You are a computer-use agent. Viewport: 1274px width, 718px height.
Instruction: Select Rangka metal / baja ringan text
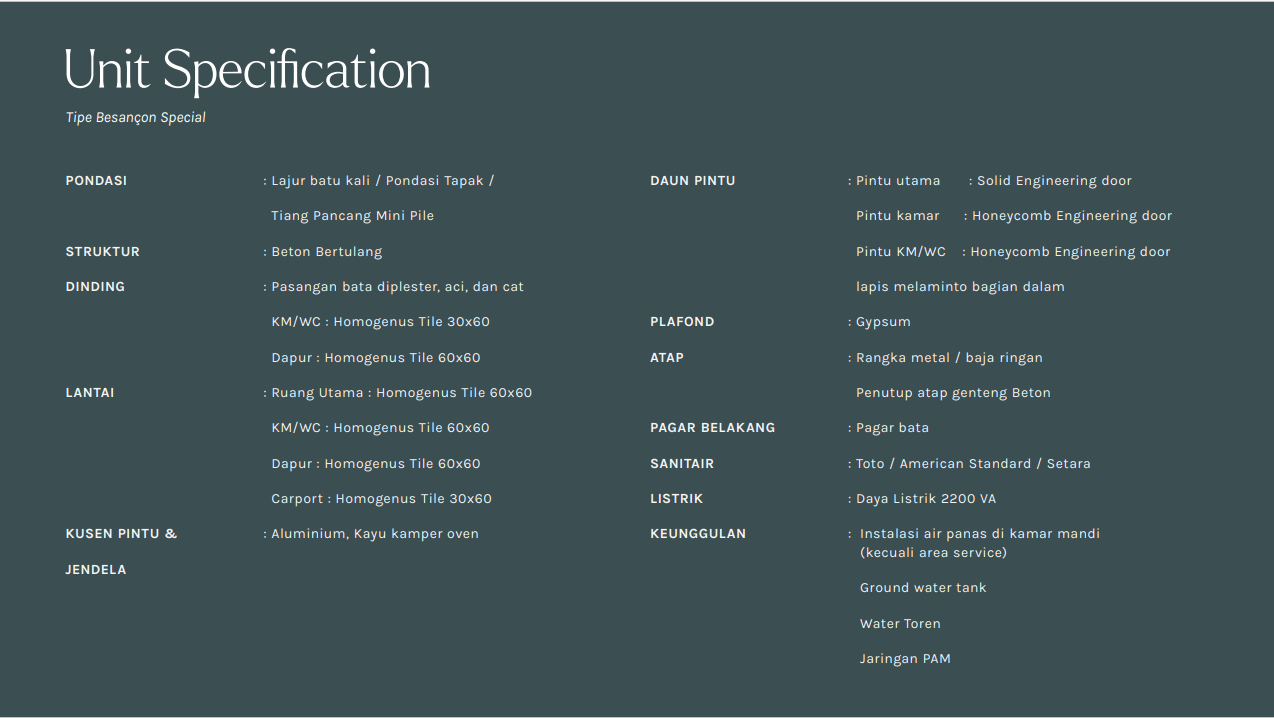(949, 358)
